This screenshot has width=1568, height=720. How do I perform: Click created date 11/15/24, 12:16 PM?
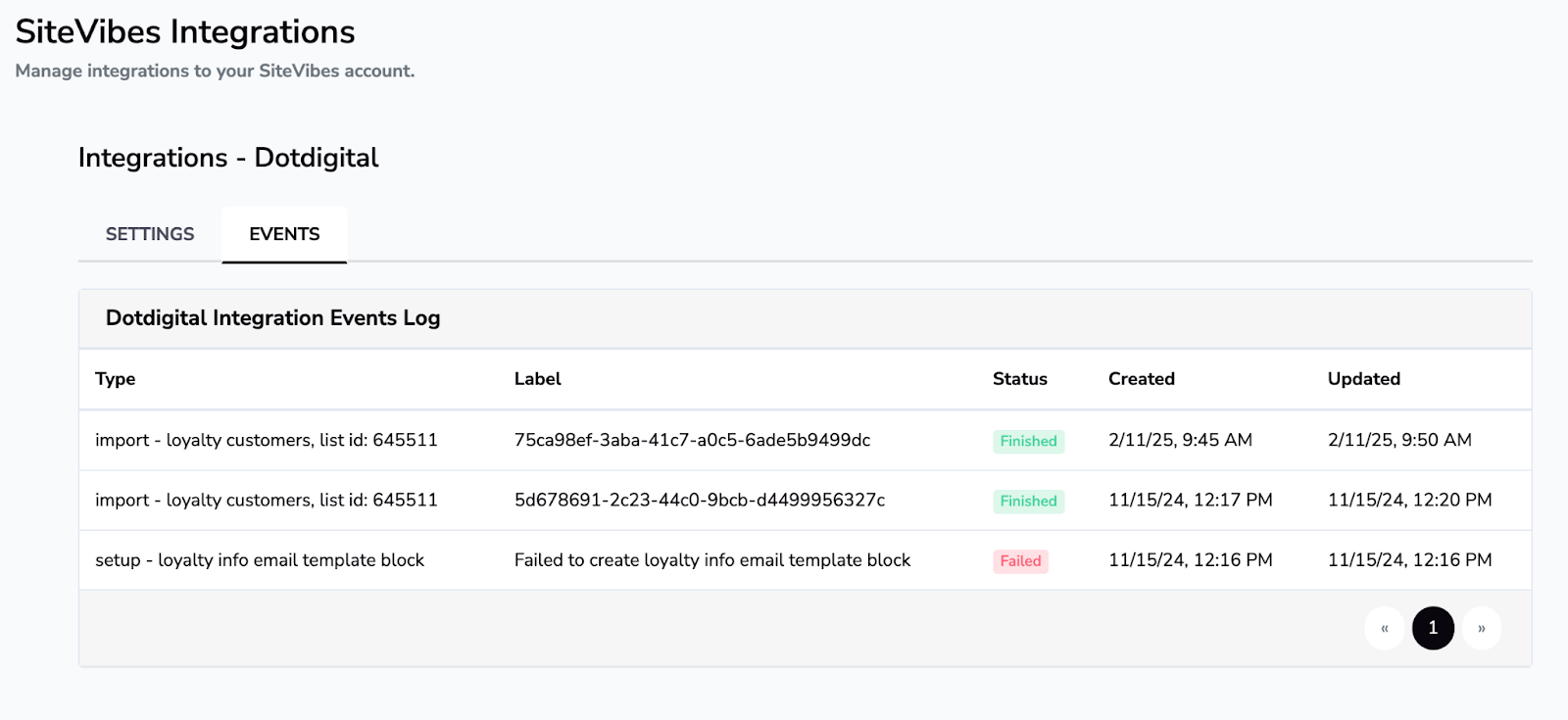[1191, 560]
